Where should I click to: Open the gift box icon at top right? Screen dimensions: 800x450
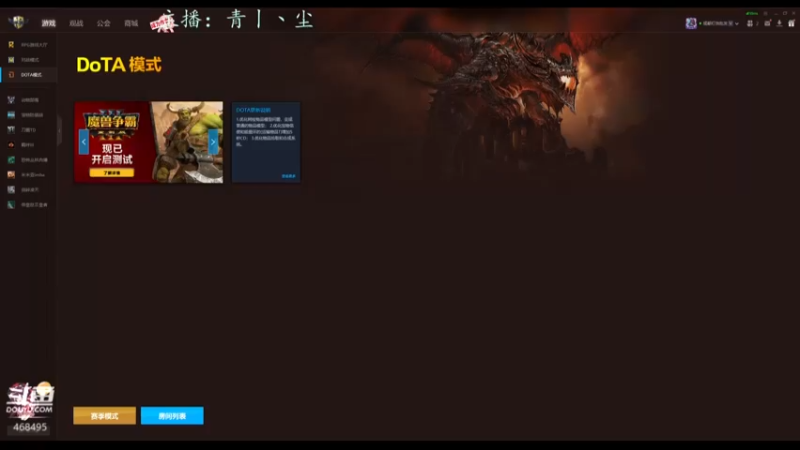pos(791,23)
